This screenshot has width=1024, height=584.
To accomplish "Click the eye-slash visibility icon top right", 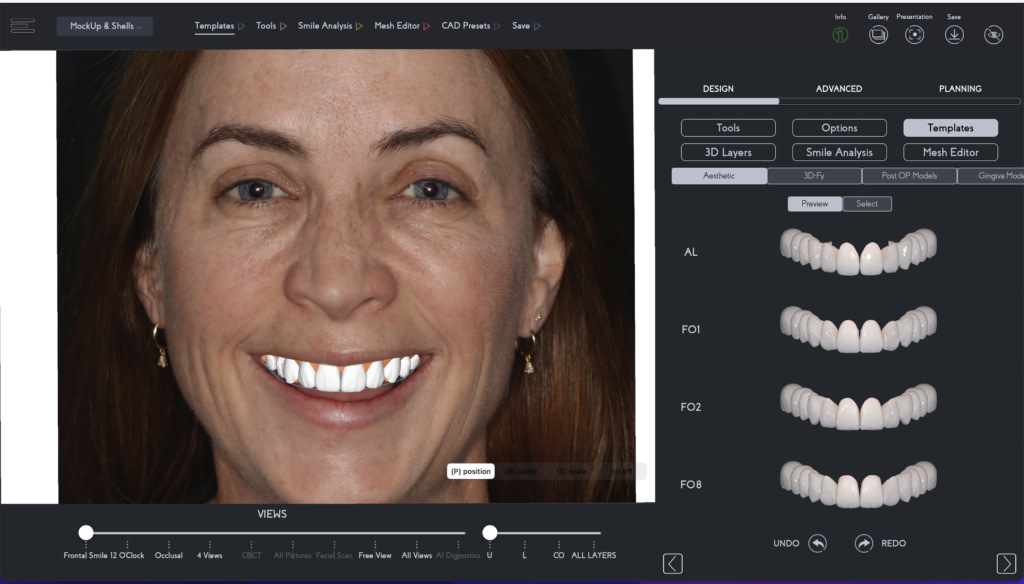I will pyautogui.click(x=992, y=33).
